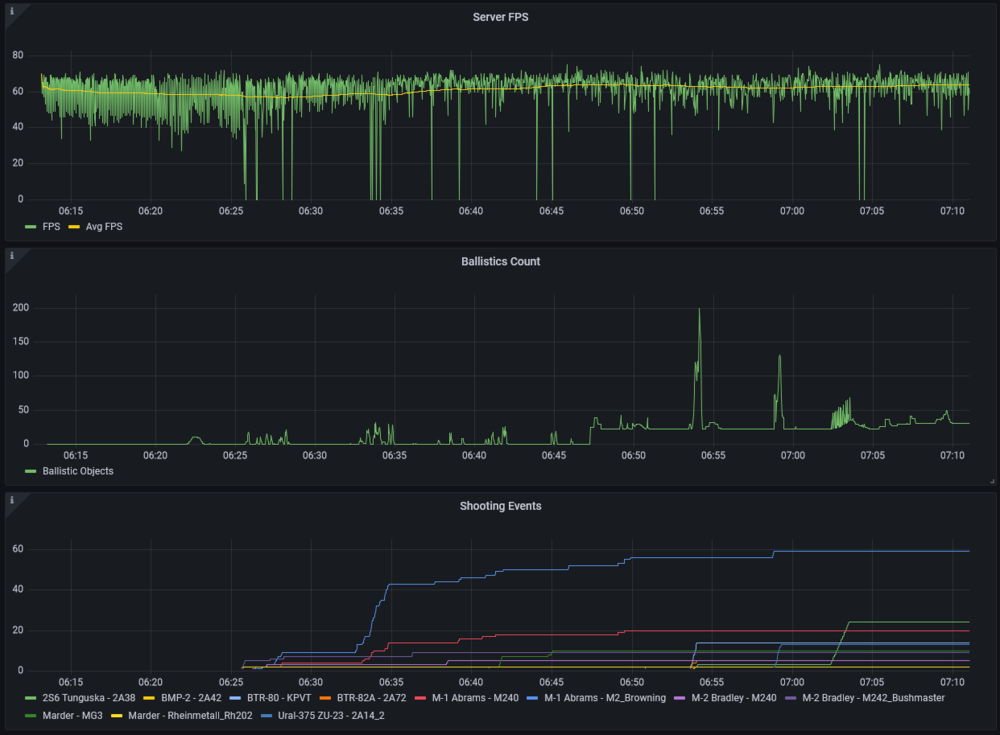Open the Ballistics Count panel title menu

point(500,262)
